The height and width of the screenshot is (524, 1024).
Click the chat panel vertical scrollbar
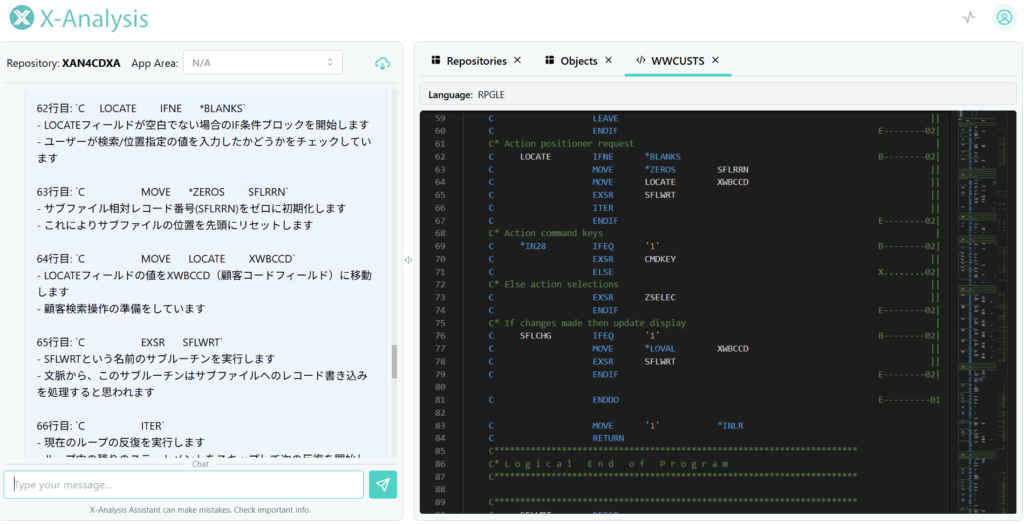pos(394,361)
